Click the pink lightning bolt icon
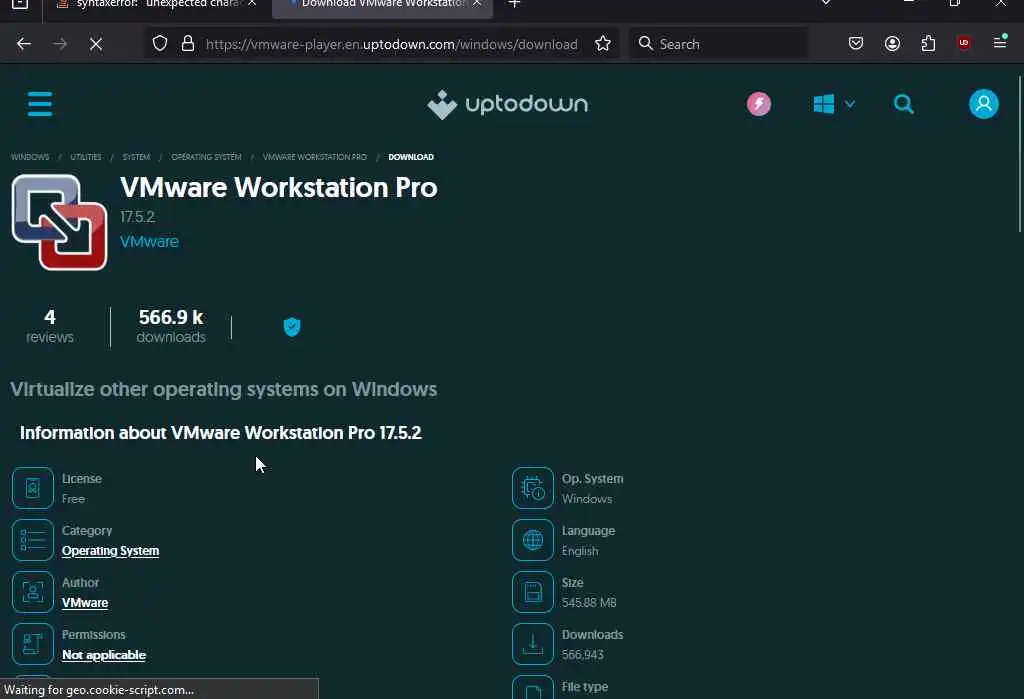 (758, 104)
